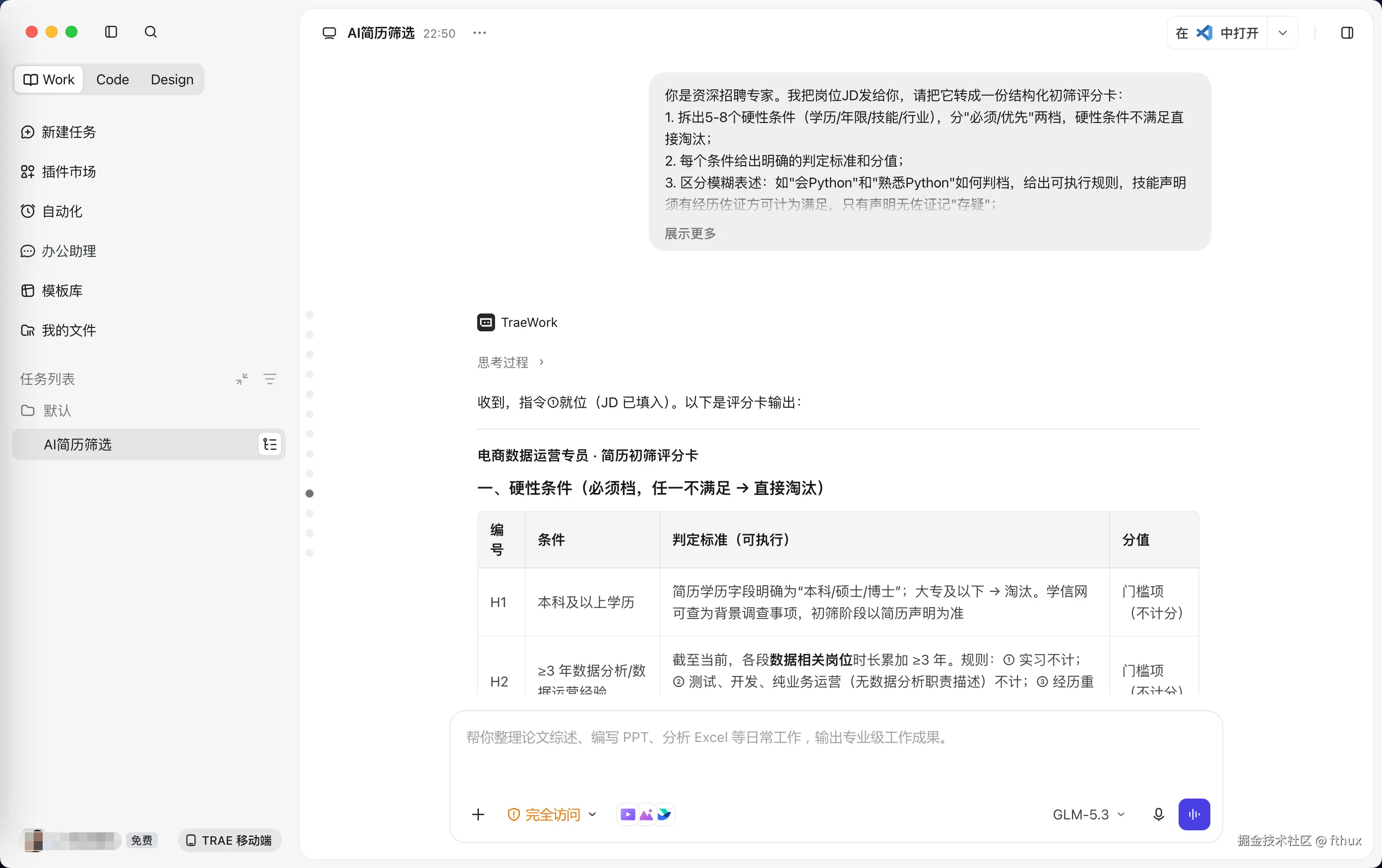
Task: Switch to the Work tab
Action: 50,79
